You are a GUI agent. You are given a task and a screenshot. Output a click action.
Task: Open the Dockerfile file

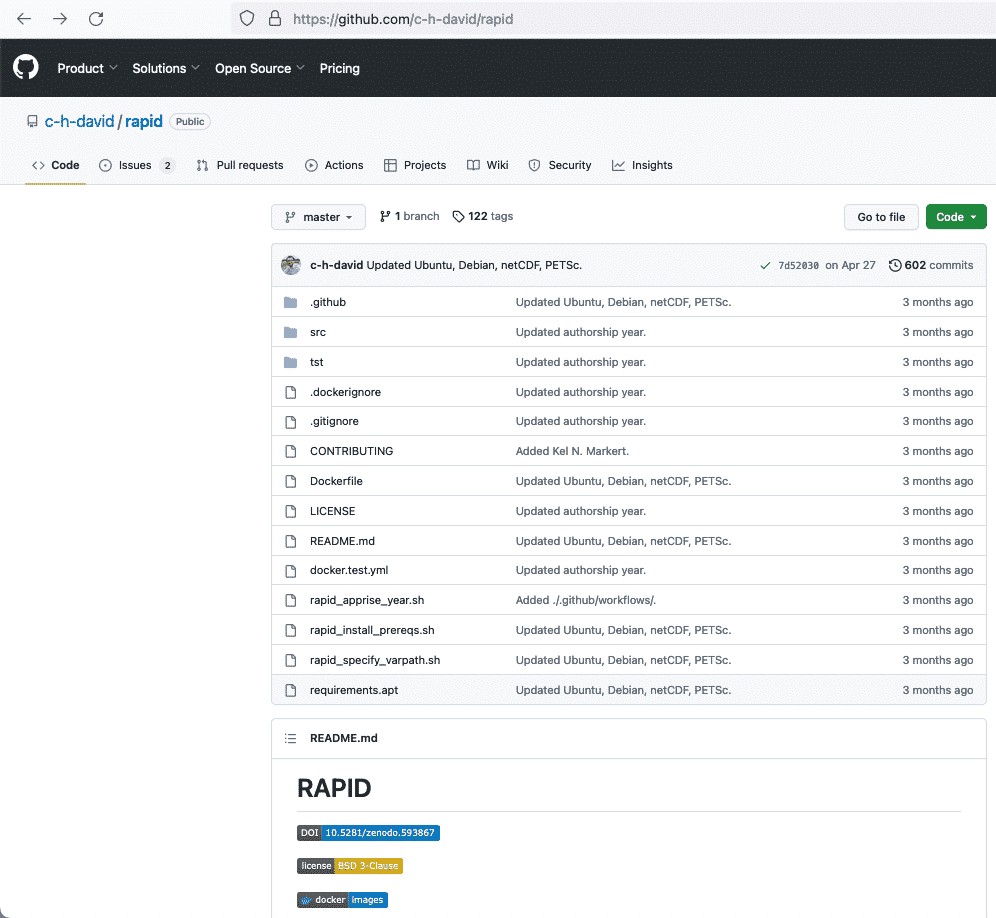point(336,481)
